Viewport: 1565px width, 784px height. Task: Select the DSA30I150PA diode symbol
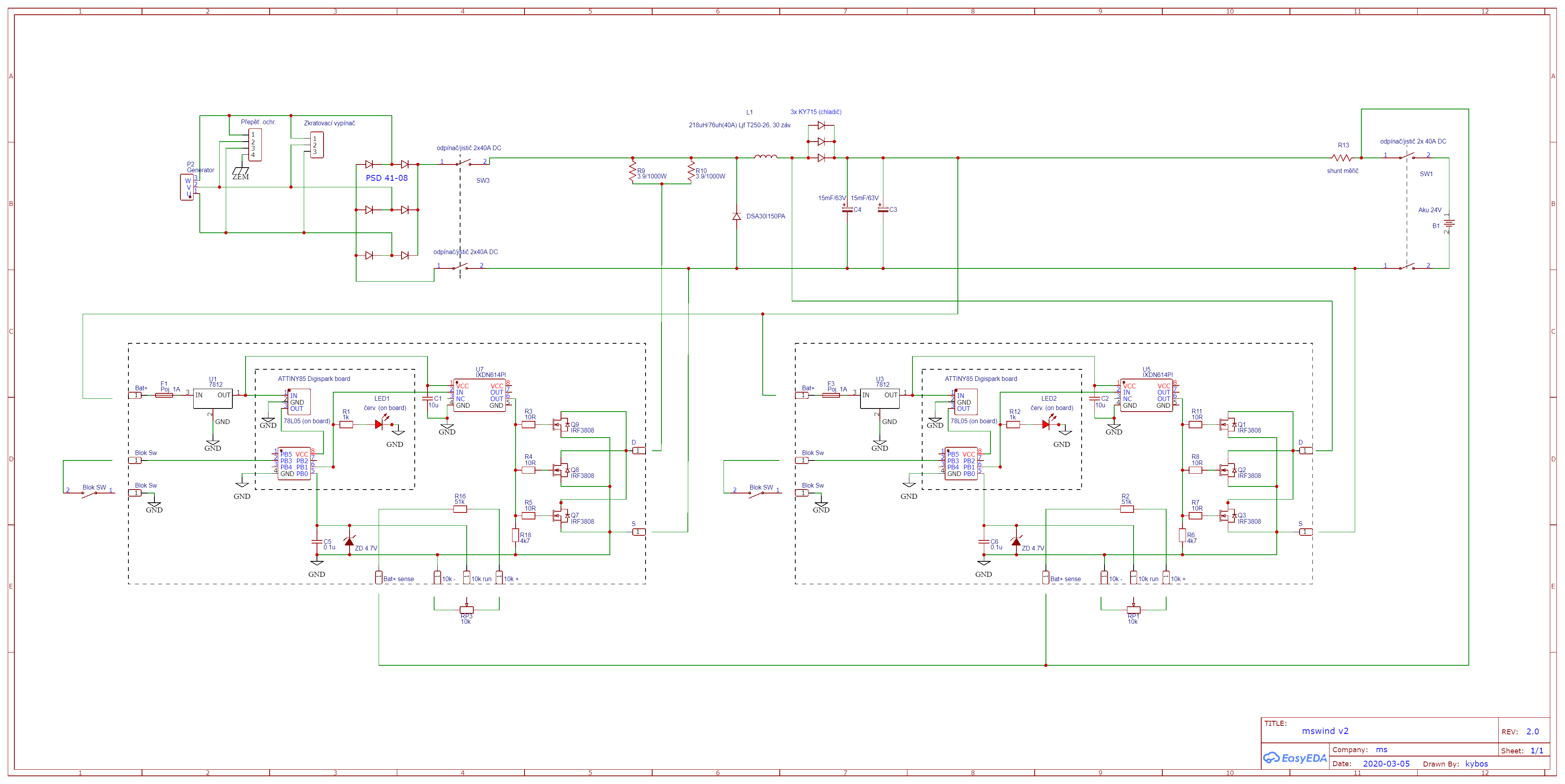point(736,216)
